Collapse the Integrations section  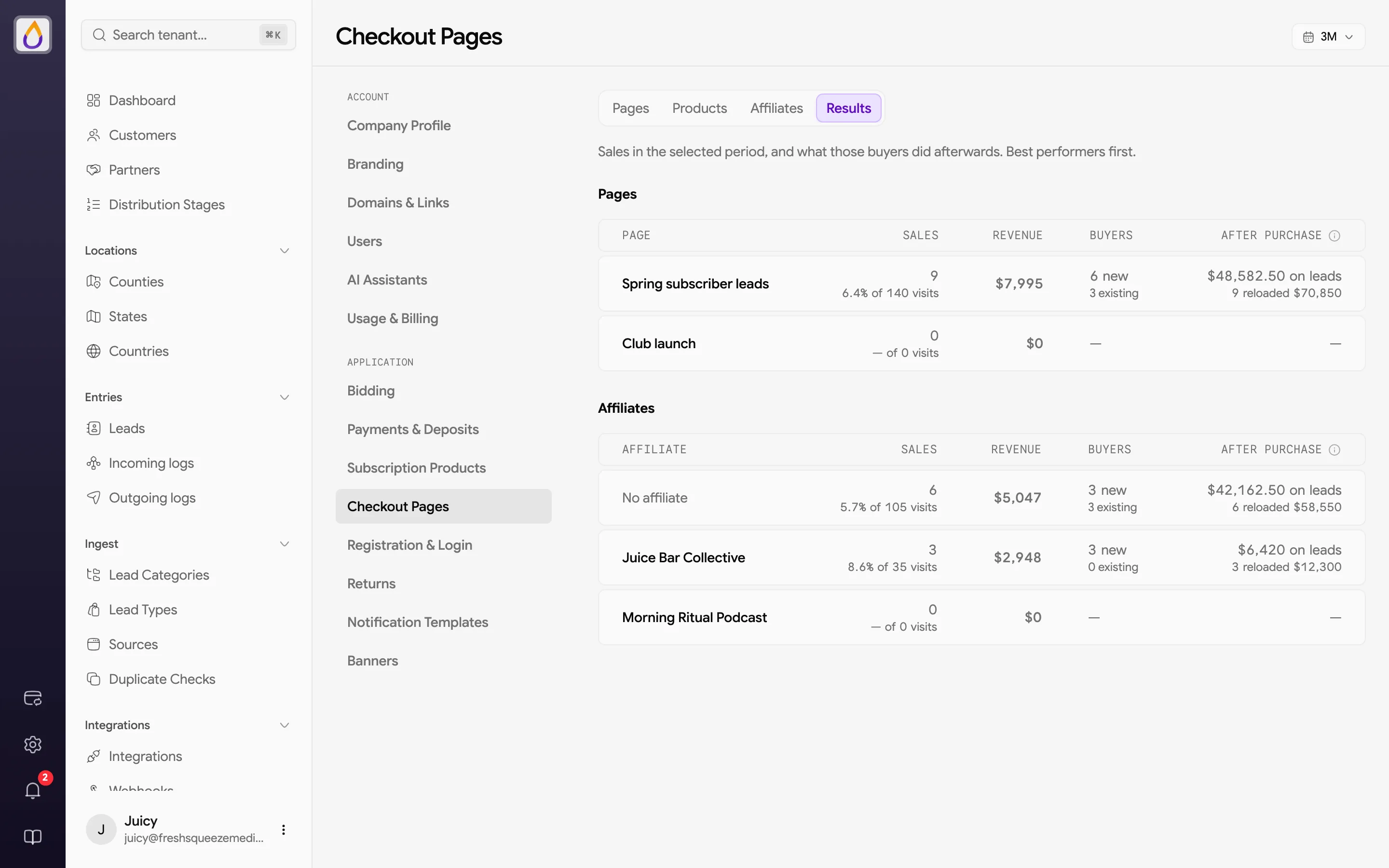point(284,725)
